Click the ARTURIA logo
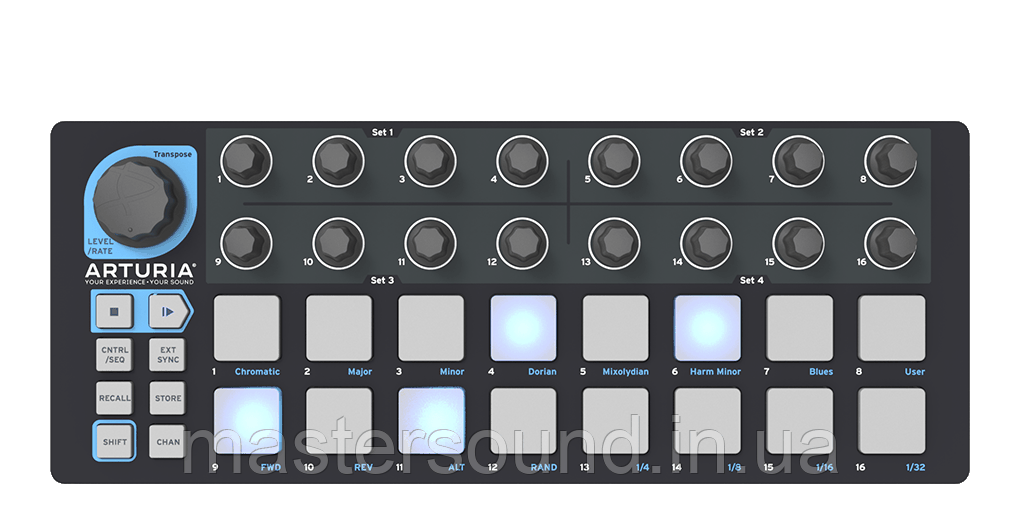The image size is (1020, 518). [140, 273]
